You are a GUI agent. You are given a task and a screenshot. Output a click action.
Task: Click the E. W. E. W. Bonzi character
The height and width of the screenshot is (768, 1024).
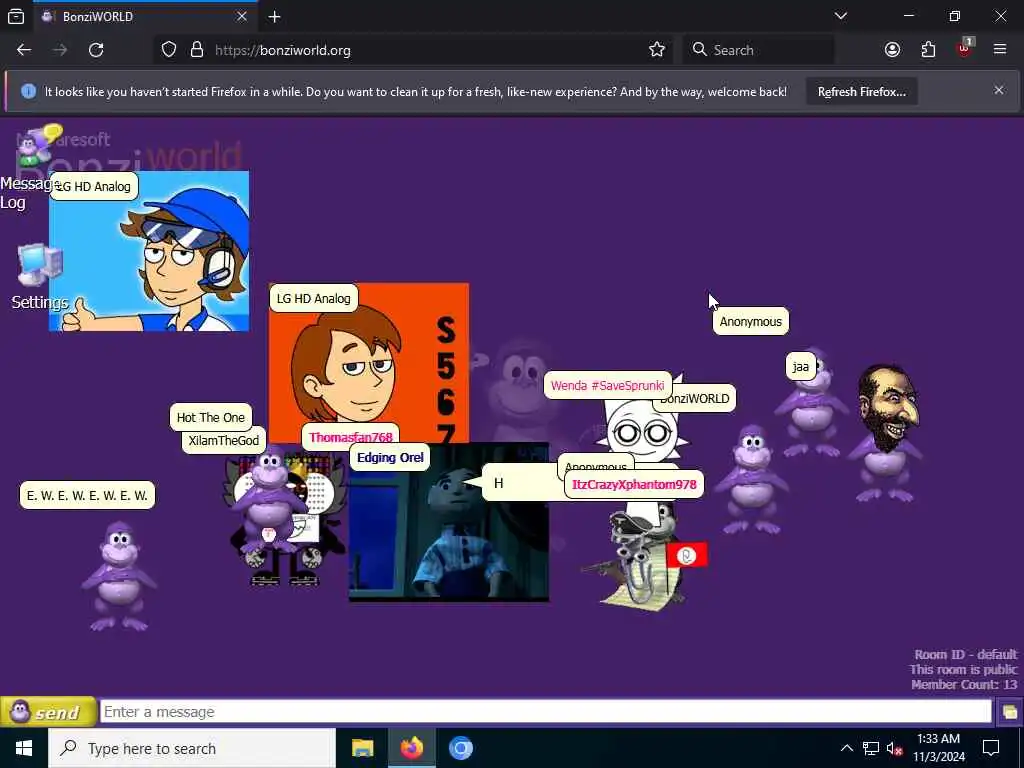pyautogui.click(x=119, y=576)
